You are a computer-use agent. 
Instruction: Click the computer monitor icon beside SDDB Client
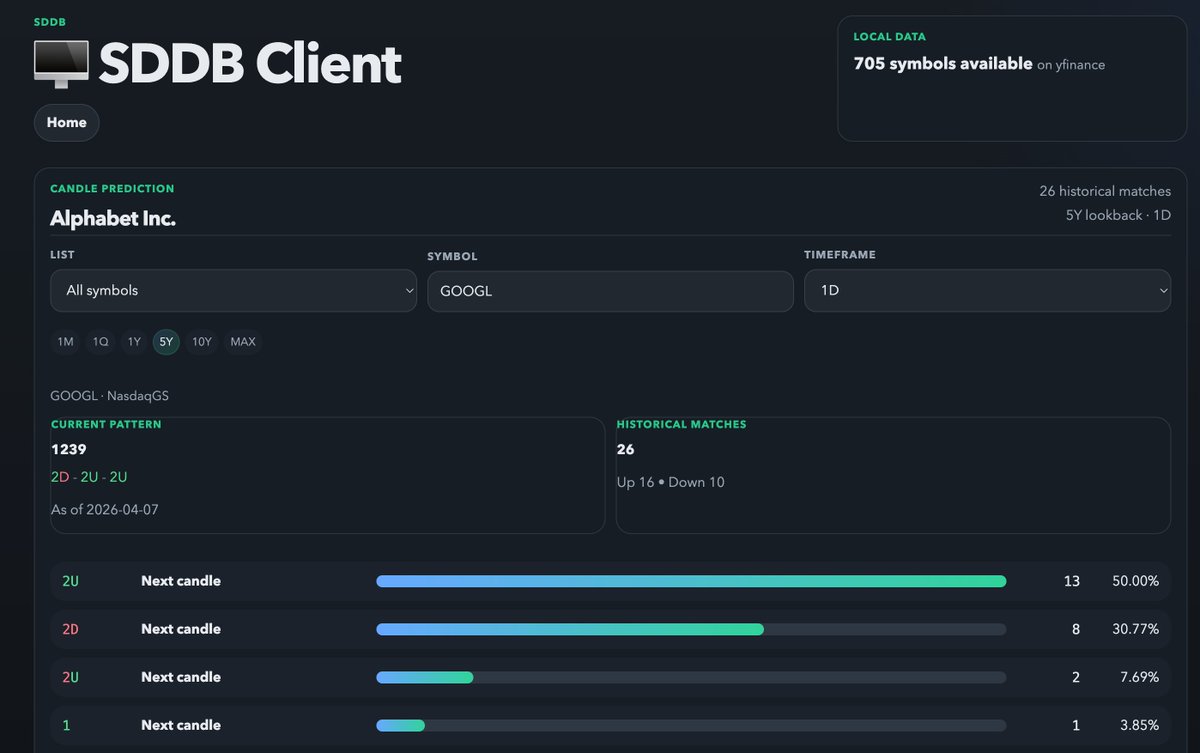click(61, 63)
